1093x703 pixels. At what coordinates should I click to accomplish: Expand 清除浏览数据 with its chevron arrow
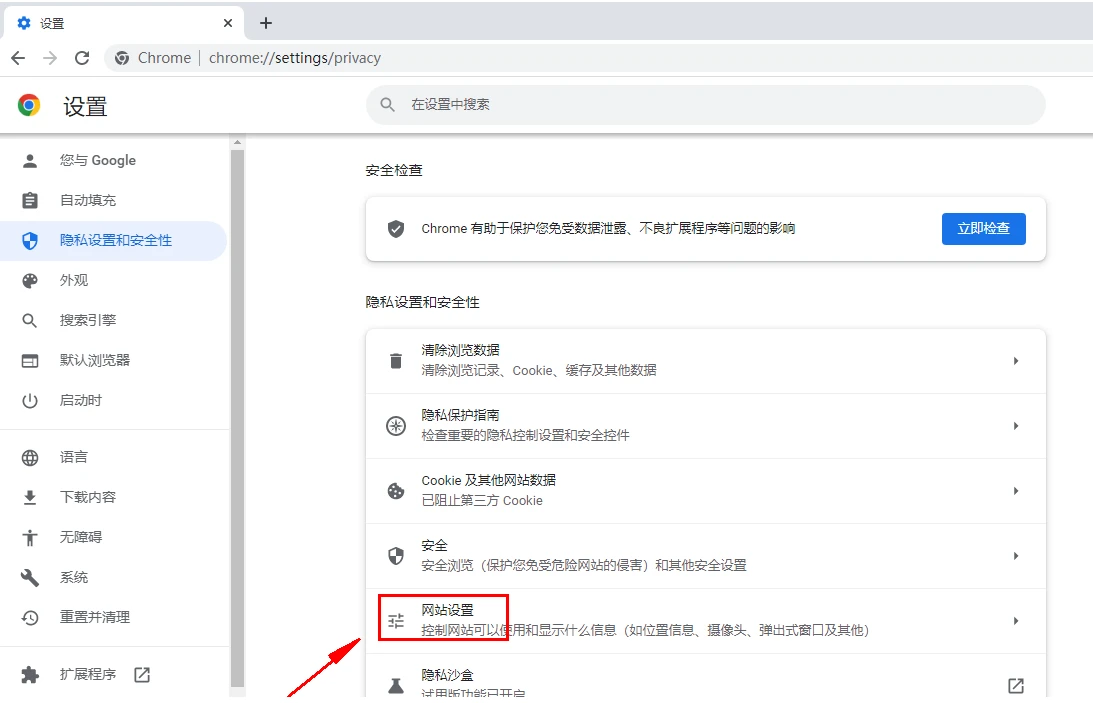click(x=1016, y=360)
